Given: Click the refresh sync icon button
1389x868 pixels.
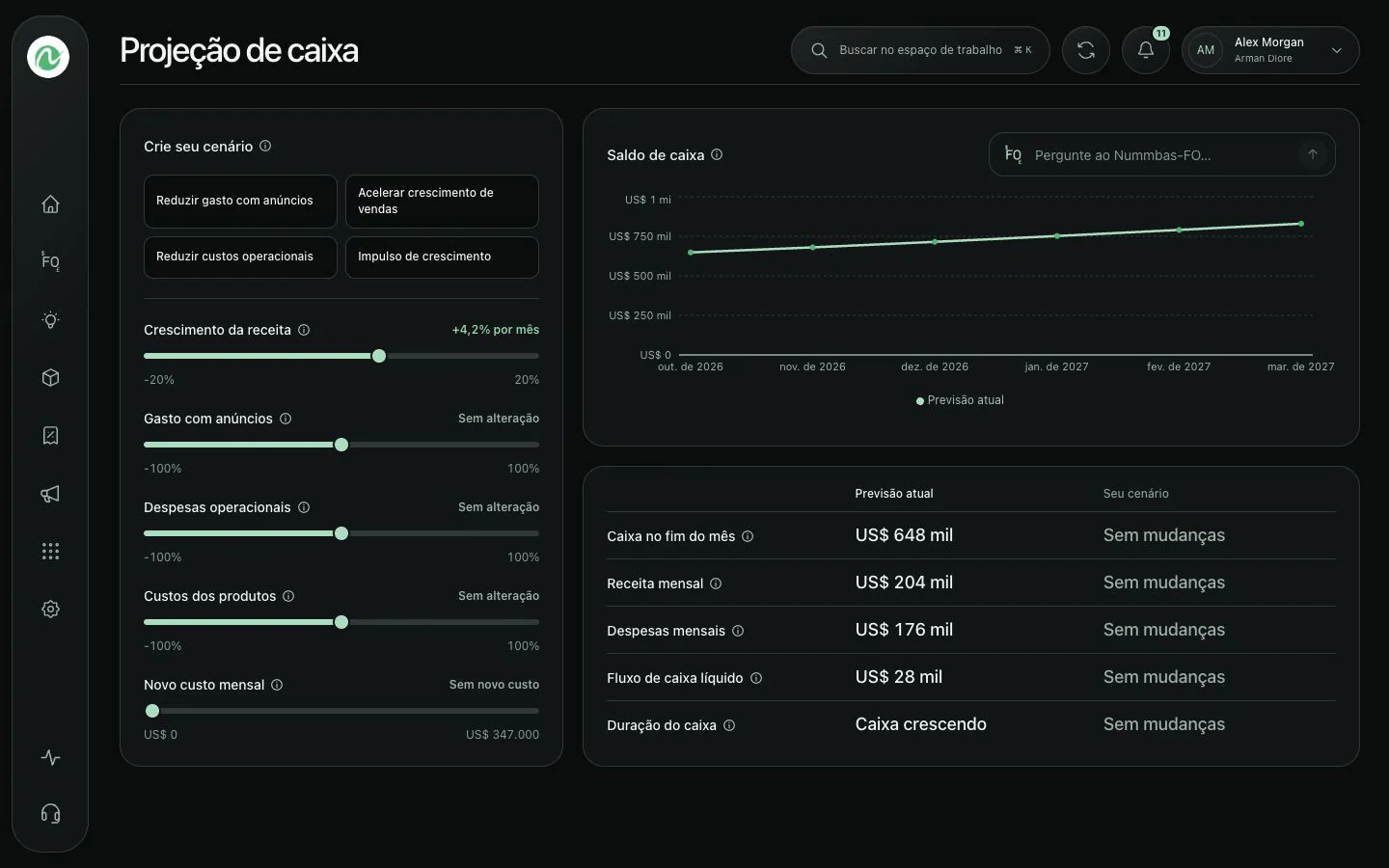Looking at the screenshot, I should (1086, 50).
